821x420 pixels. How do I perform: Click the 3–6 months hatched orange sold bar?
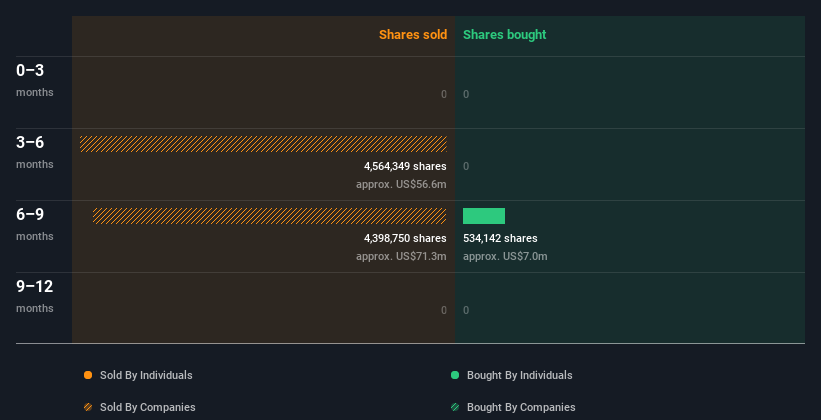click(x=263, y=144)
